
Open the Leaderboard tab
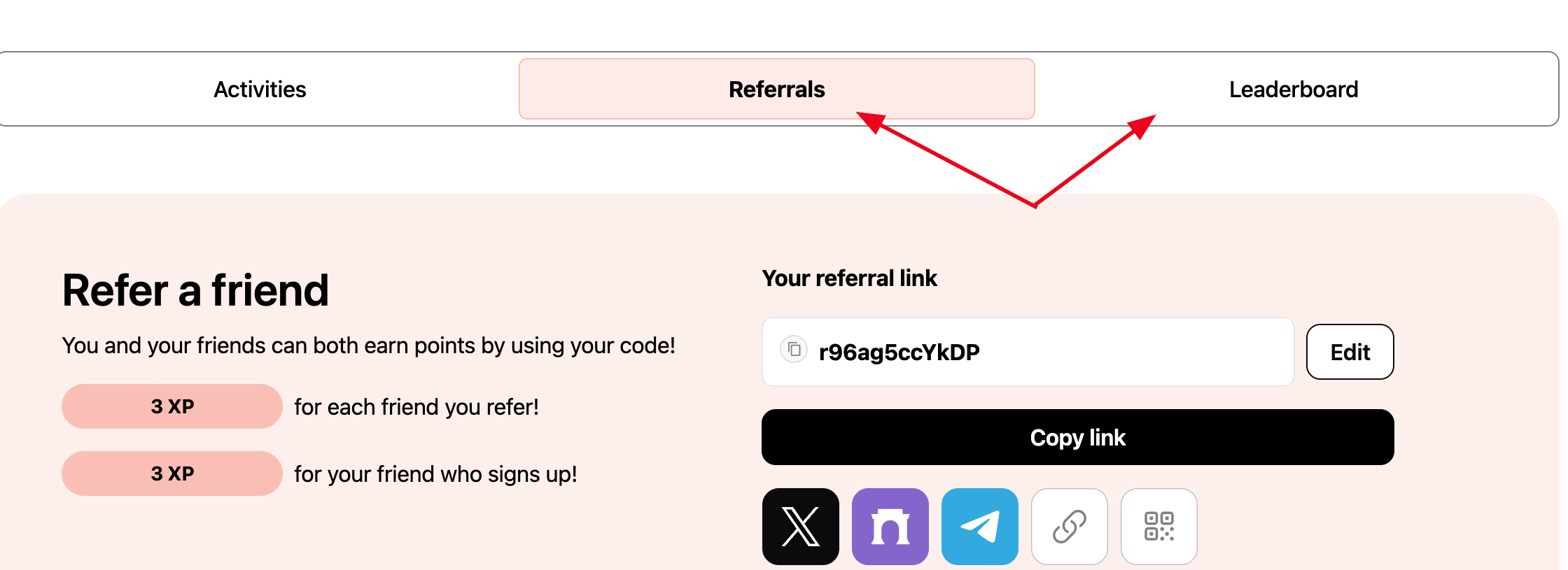[x=1293, y=90]
